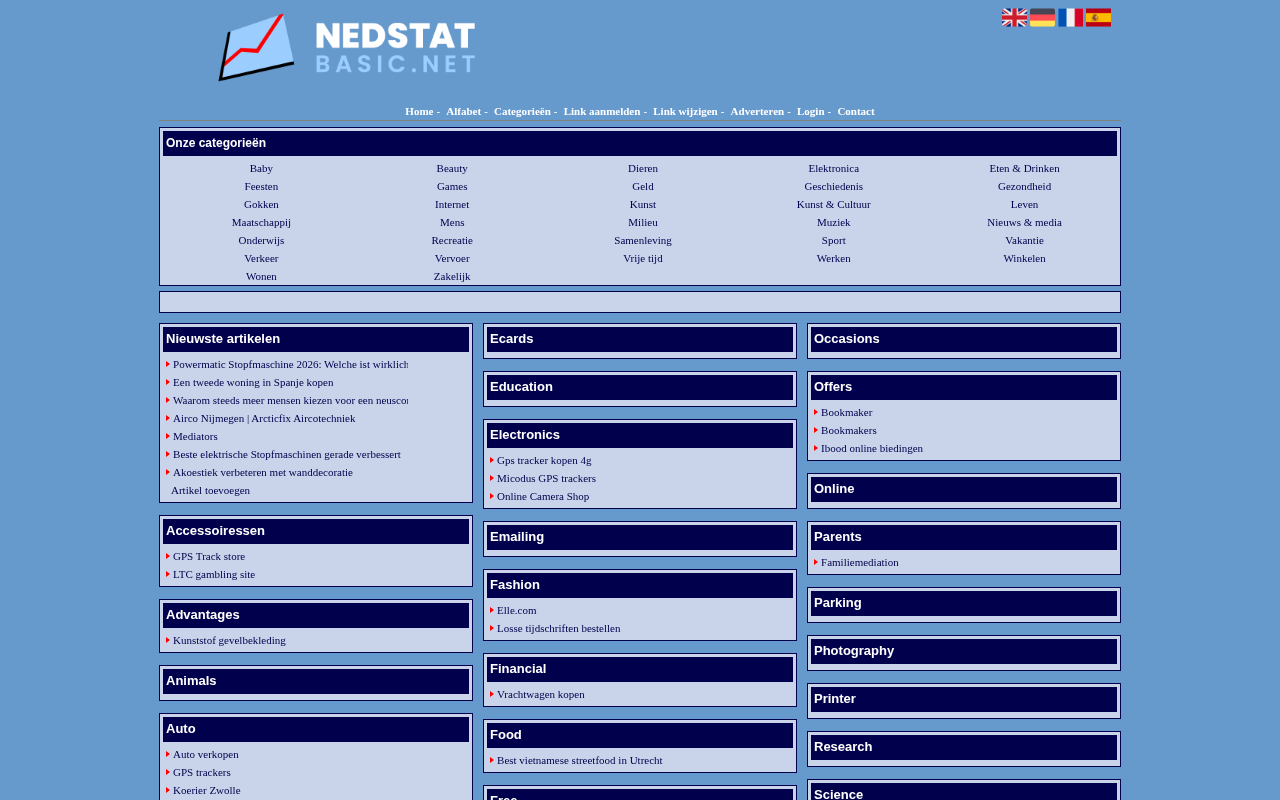
Task: Open the Login link in navigation
Action: tap(811, 111)
